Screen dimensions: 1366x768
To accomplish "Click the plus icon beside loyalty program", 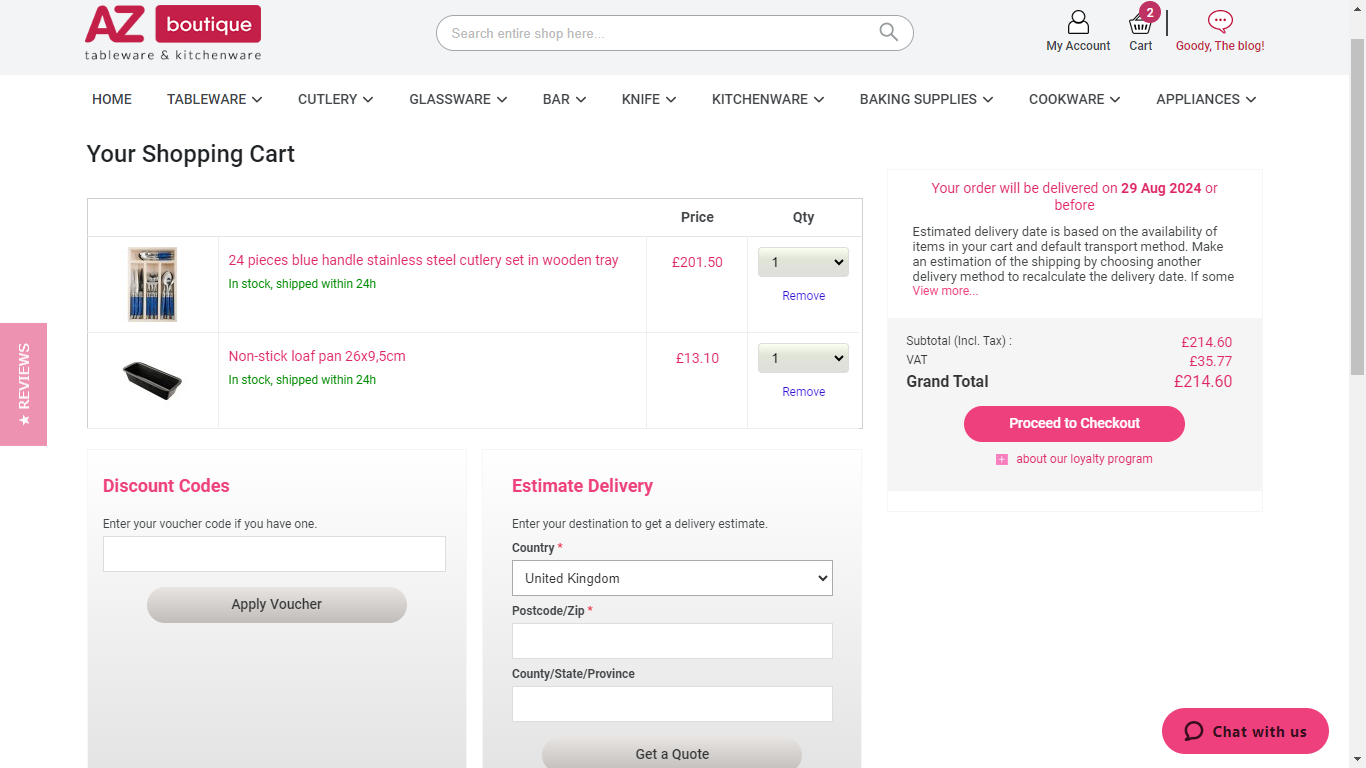I will tap(1002, 460).
